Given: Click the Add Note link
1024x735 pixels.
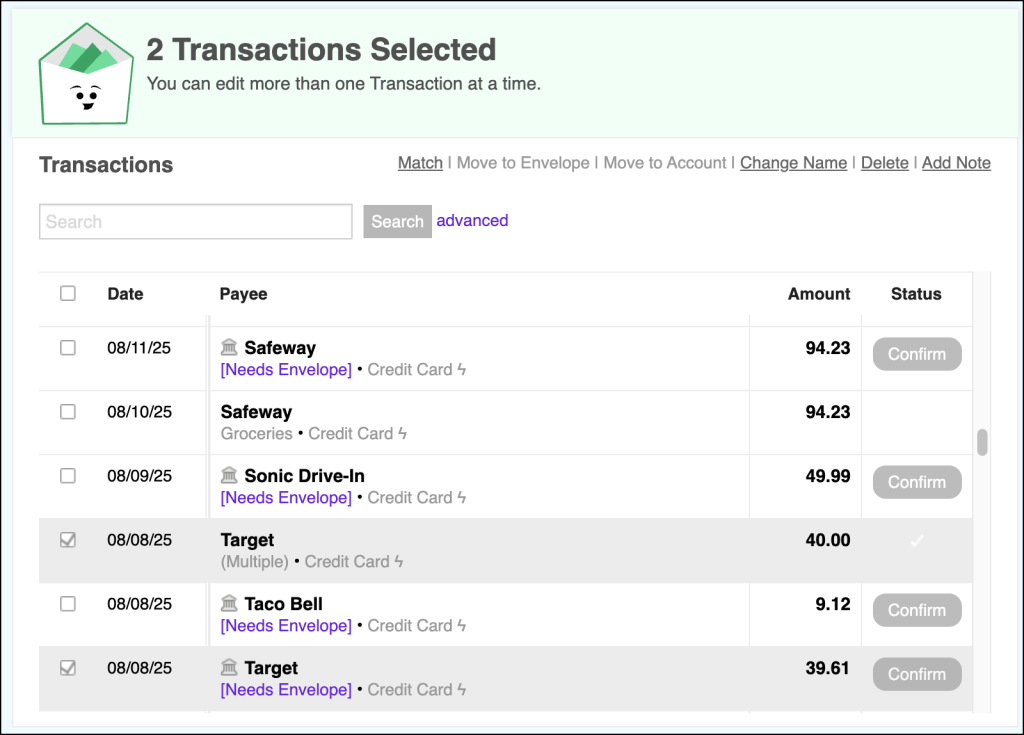Looking at the screenshot, I should (956, 163).
